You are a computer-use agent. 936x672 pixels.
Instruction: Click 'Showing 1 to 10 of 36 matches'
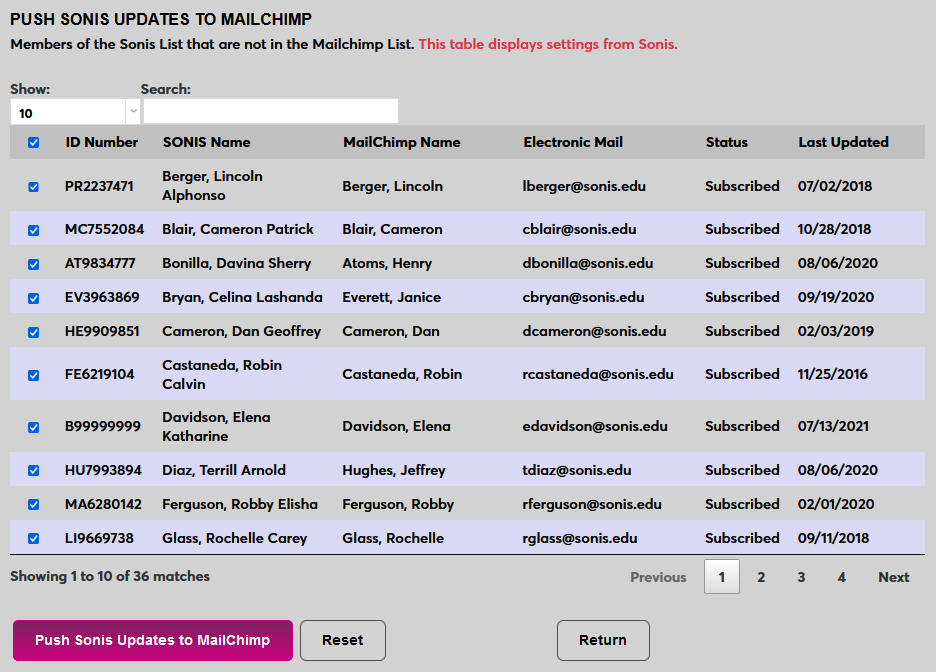(110, 577)
